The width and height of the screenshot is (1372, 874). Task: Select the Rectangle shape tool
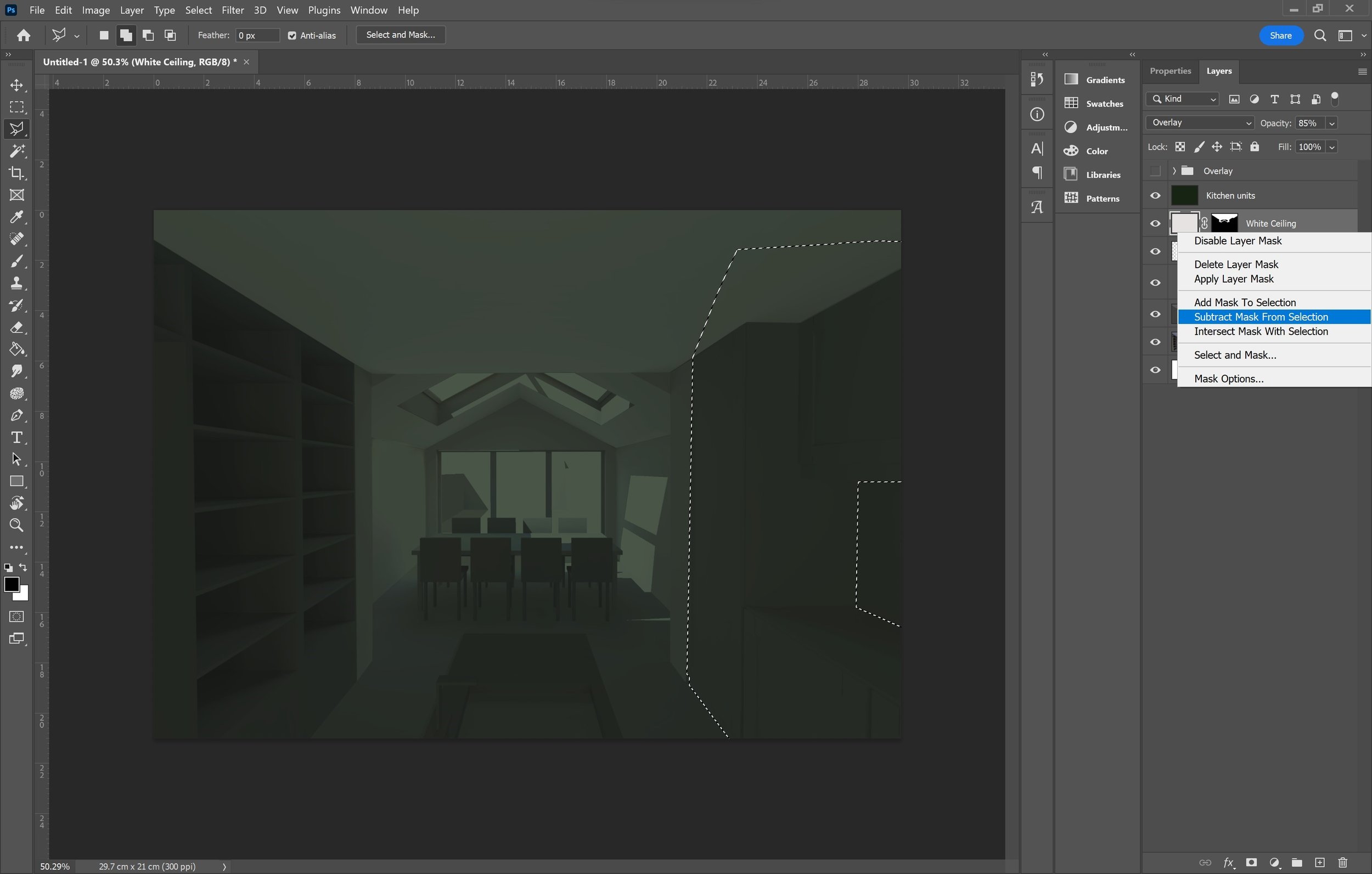point(16,482)
